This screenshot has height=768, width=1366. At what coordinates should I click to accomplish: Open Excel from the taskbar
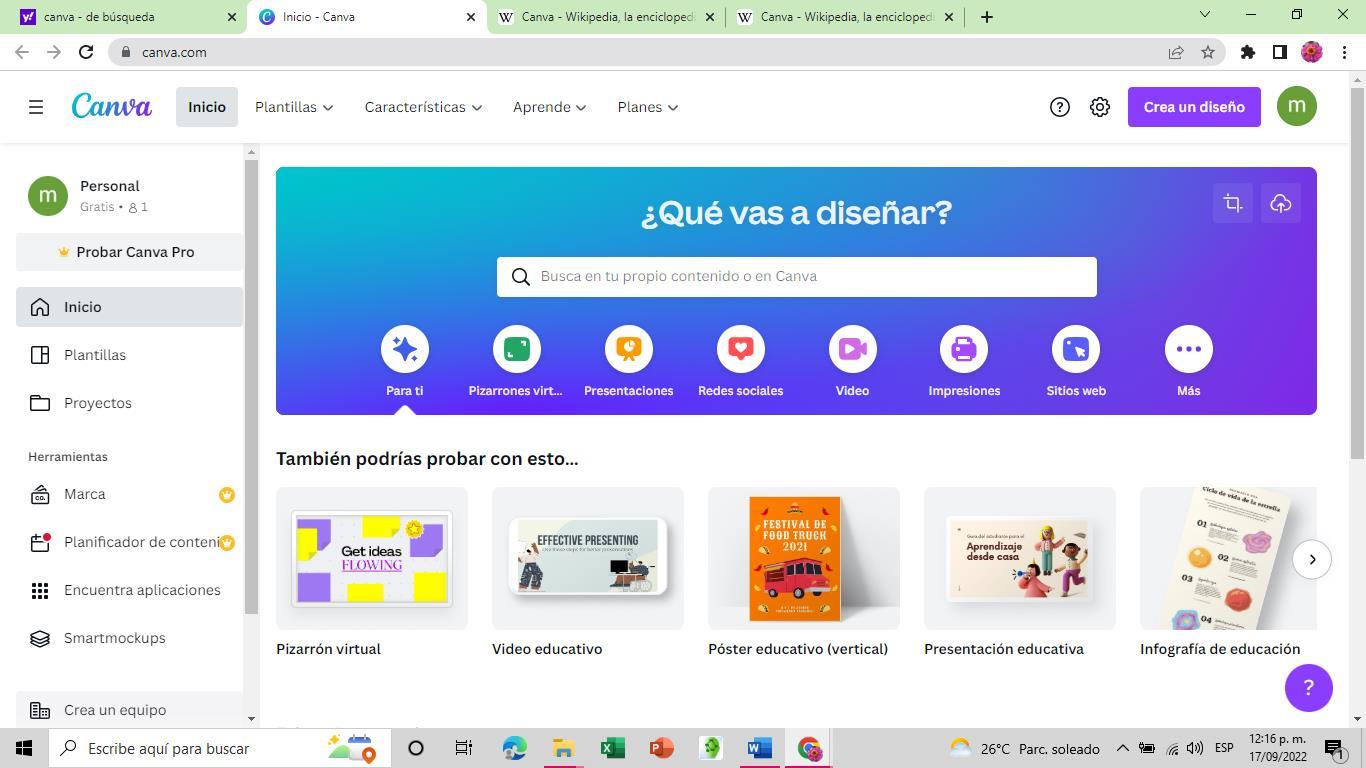click(x=613, y=748)
